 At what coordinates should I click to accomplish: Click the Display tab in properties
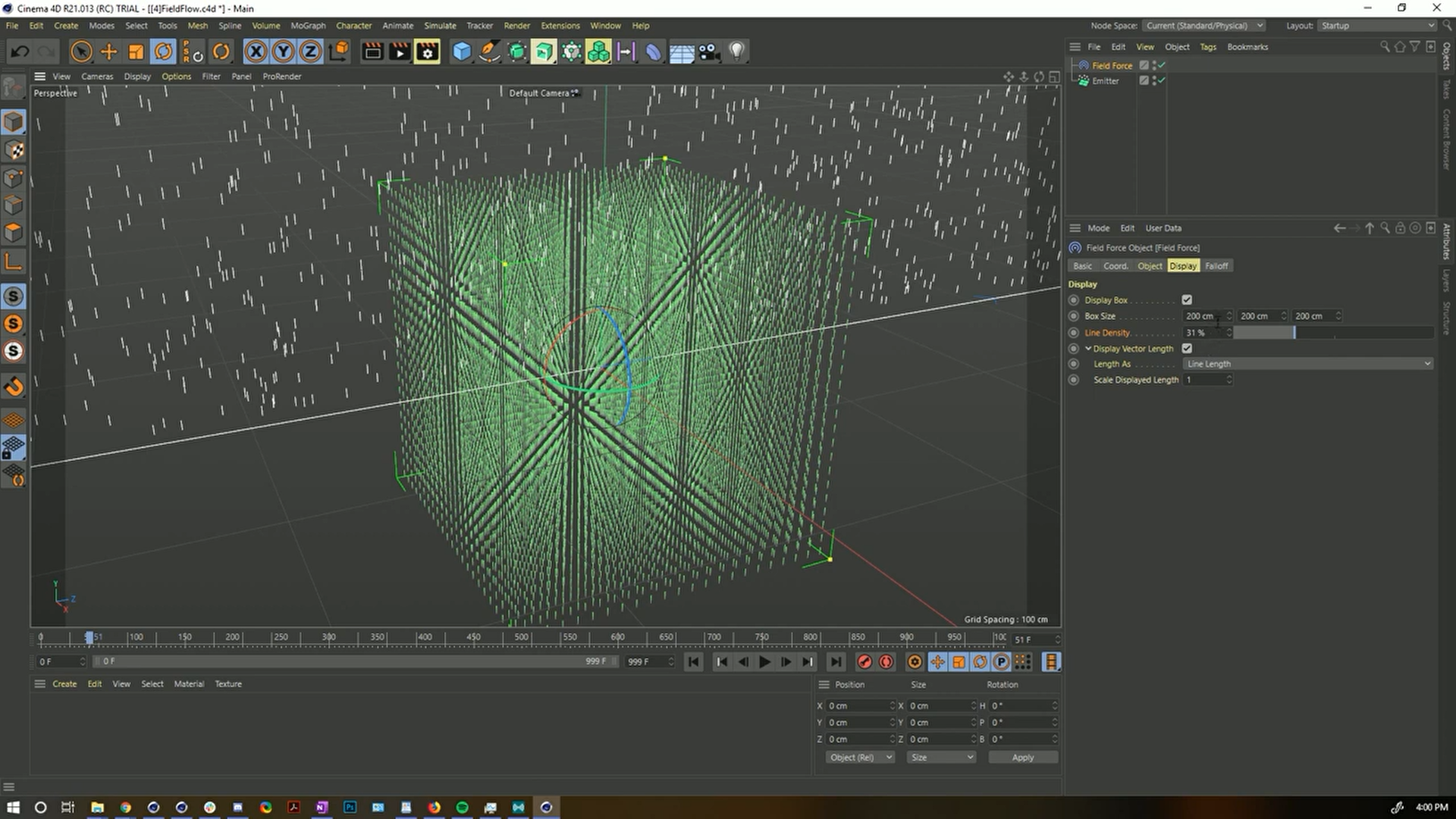[1183, 265]
